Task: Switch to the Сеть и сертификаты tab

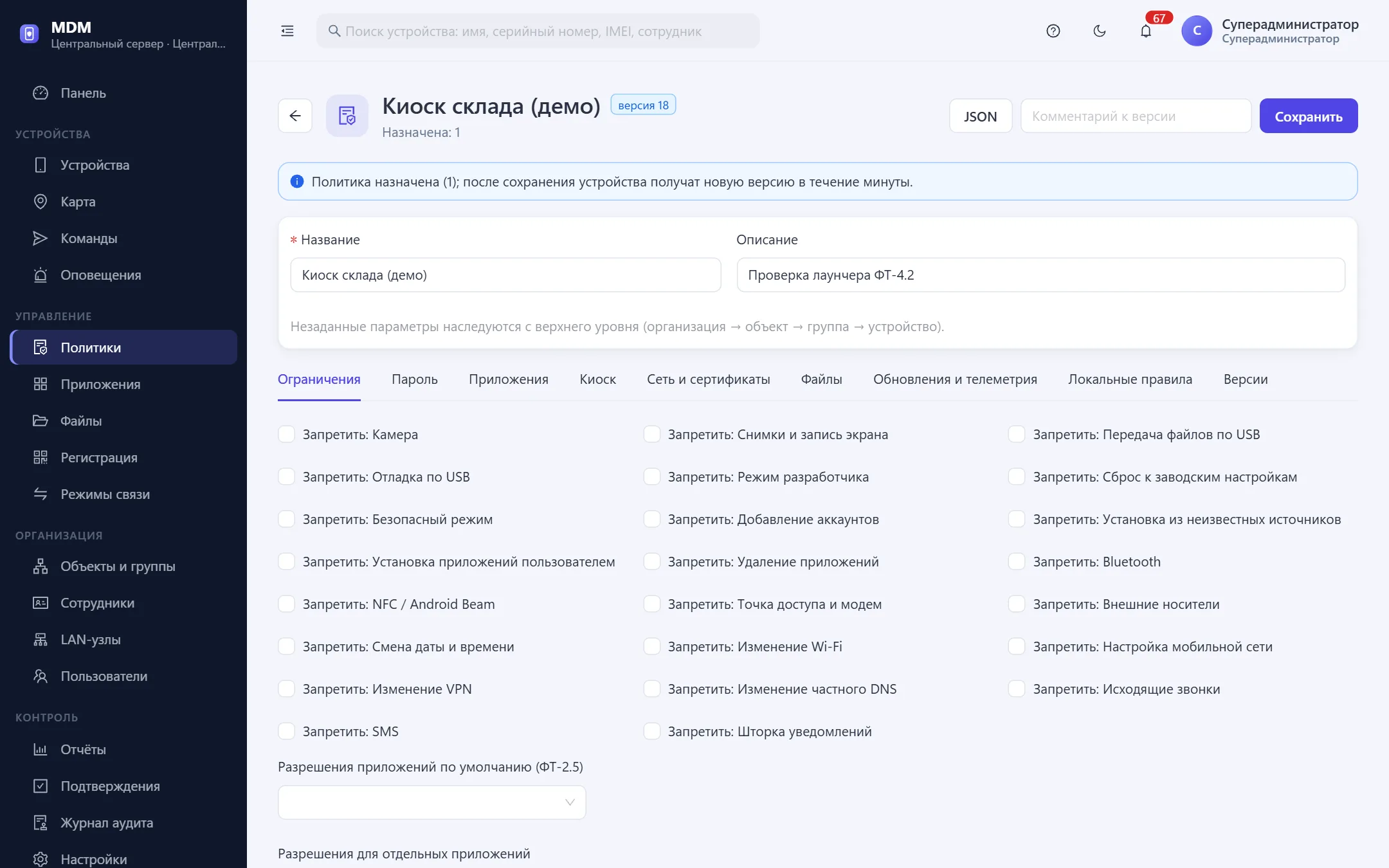Action: [708, 379]
